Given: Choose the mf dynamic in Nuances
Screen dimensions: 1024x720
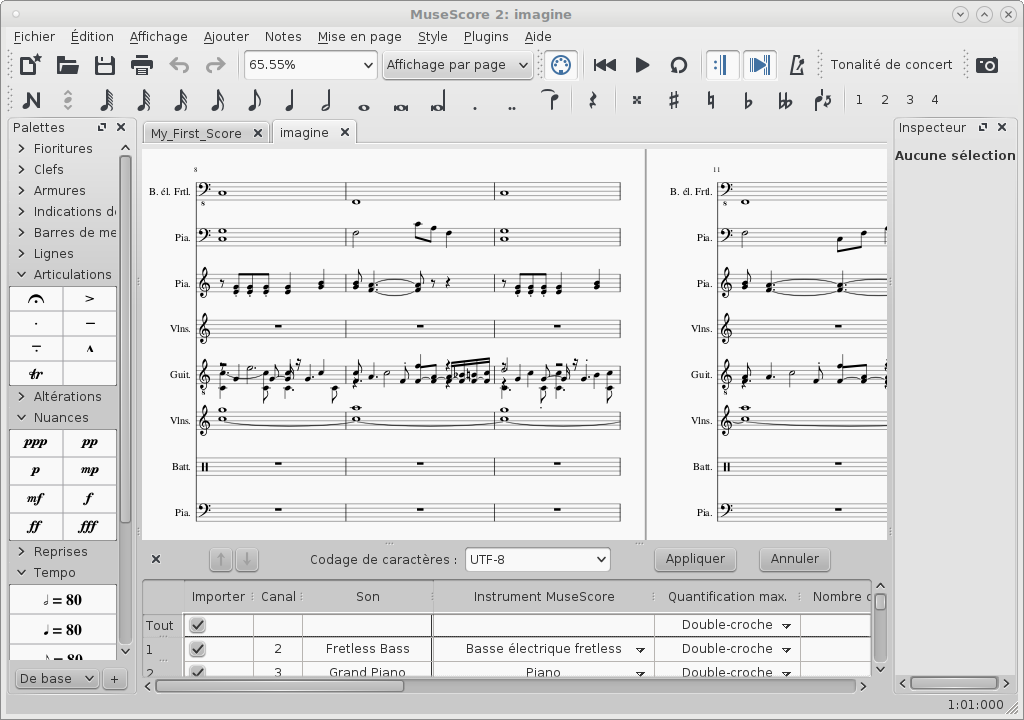Looking at the screenshot, I should tap(36, 499).
